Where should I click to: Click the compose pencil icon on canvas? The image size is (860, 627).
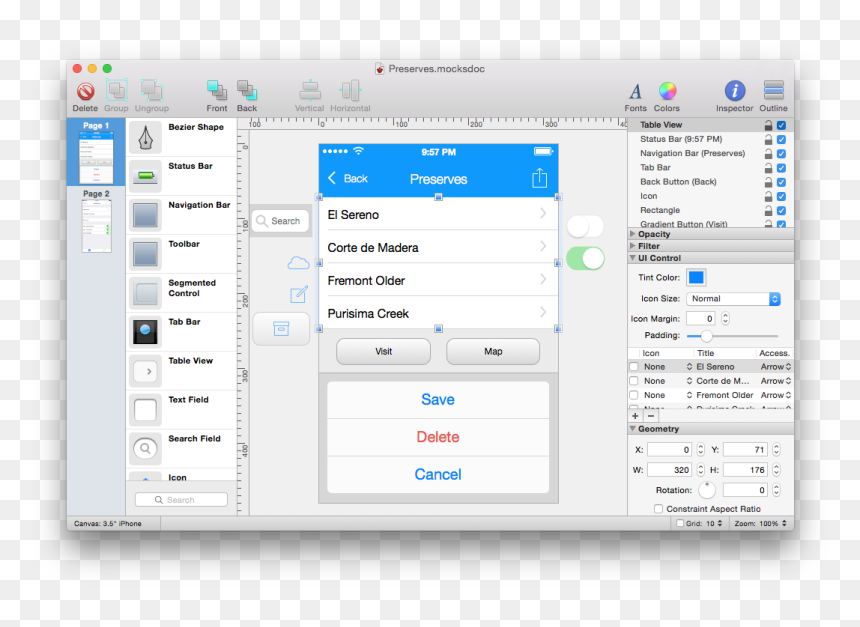(299, 295)
